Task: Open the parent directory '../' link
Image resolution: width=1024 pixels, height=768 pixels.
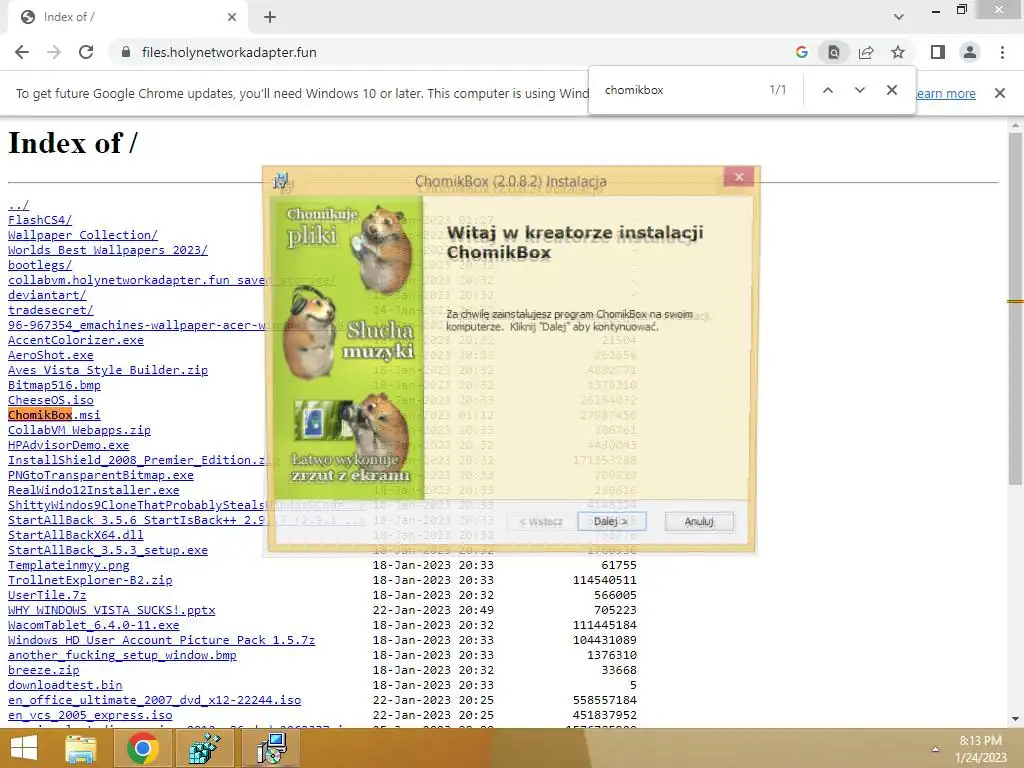Action: [18, 205]
